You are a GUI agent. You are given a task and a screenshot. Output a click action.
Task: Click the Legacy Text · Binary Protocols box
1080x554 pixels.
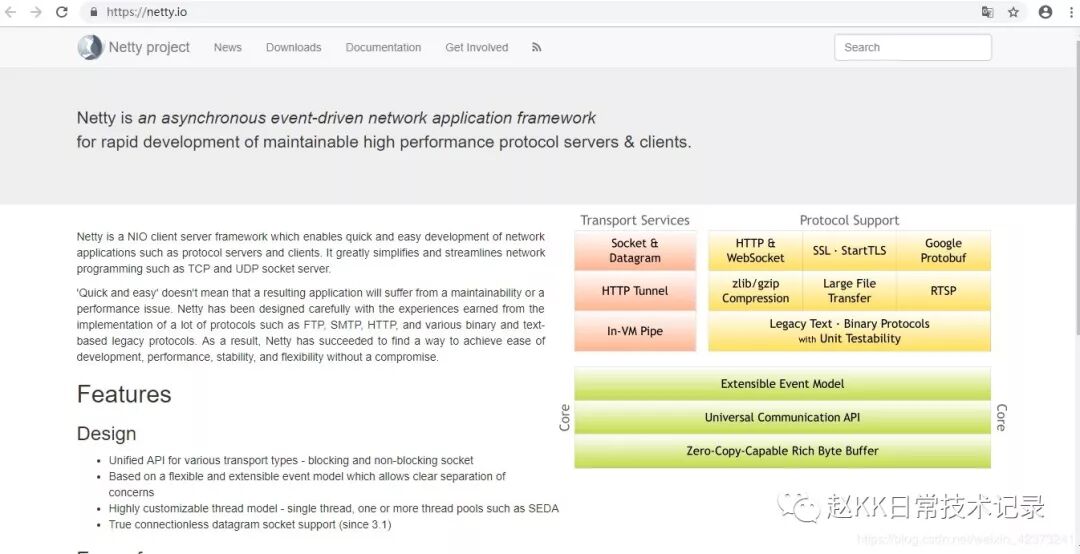[849, 331]
